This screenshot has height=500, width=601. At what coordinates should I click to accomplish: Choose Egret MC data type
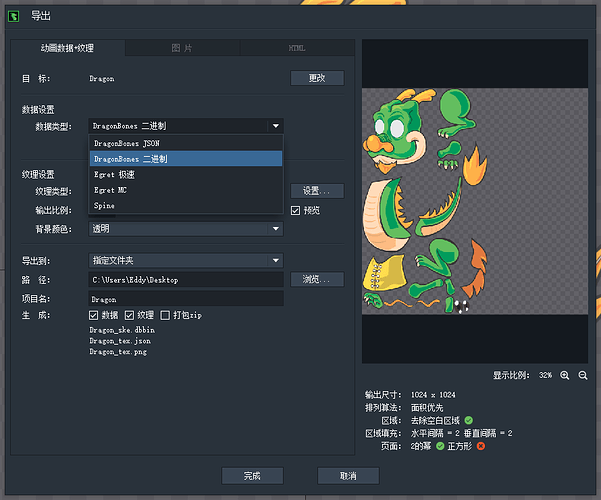[186, 190]
